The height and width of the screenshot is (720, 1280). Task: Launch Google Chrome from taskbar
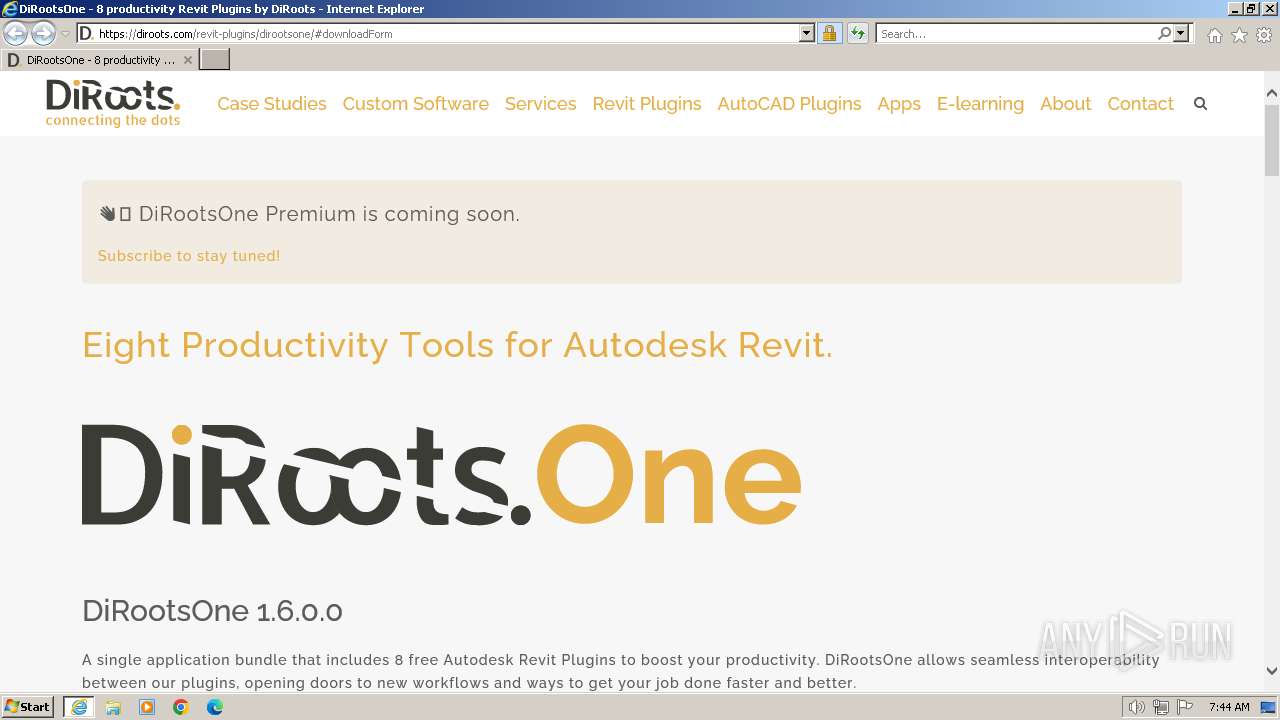(x=181, y=707)
